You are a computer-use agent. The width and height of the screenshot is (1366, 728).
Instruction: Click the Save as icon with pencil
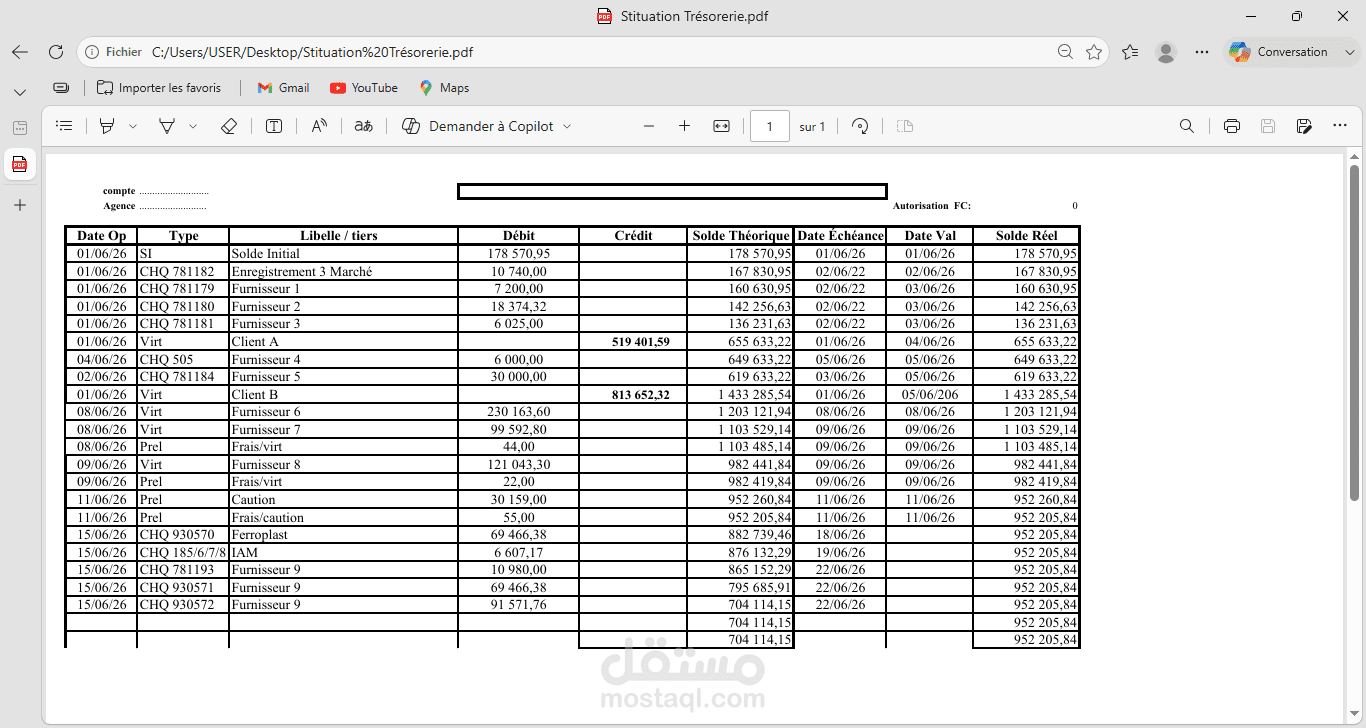[x=1304, y=126]
